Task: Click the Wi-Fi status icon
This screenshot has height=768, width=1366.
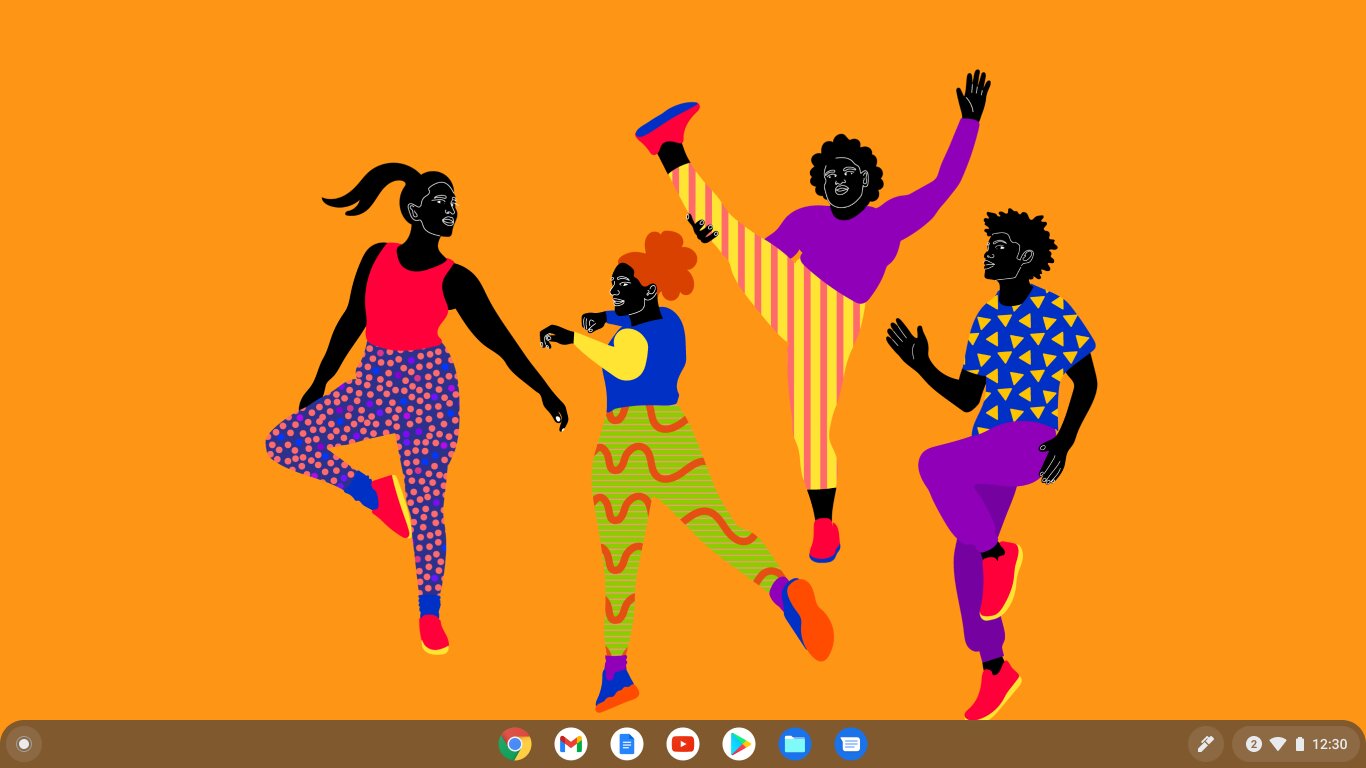Action: coord(1278,744)
